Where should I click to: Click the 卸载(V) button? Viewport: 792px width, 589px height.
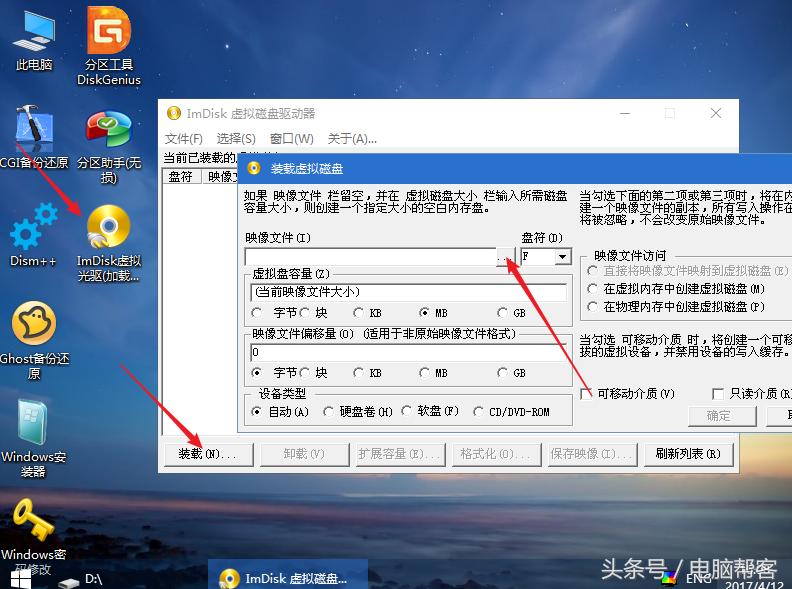pos(305,454)
